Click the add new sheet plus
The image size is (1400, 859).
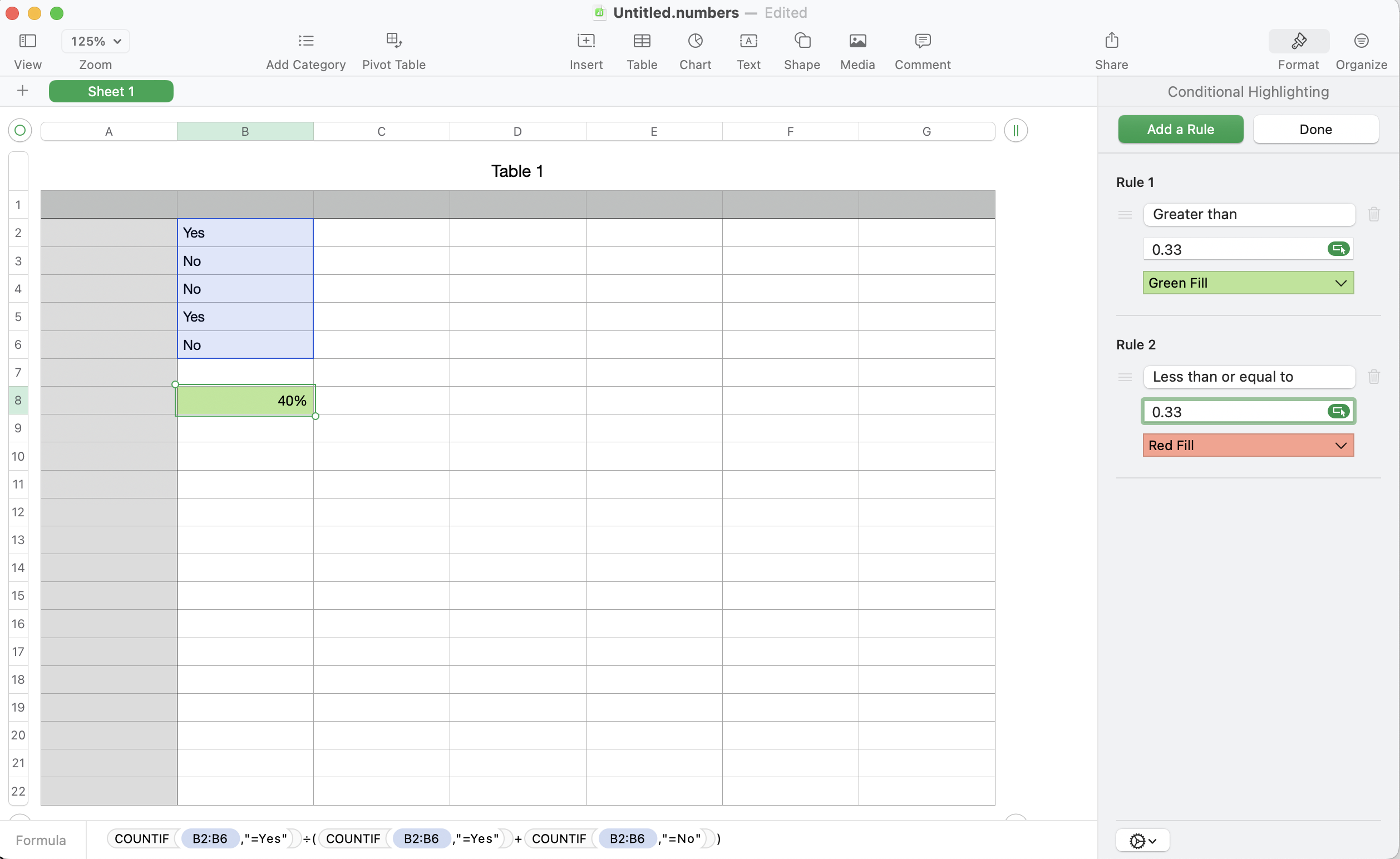click(x=23, y=91)
